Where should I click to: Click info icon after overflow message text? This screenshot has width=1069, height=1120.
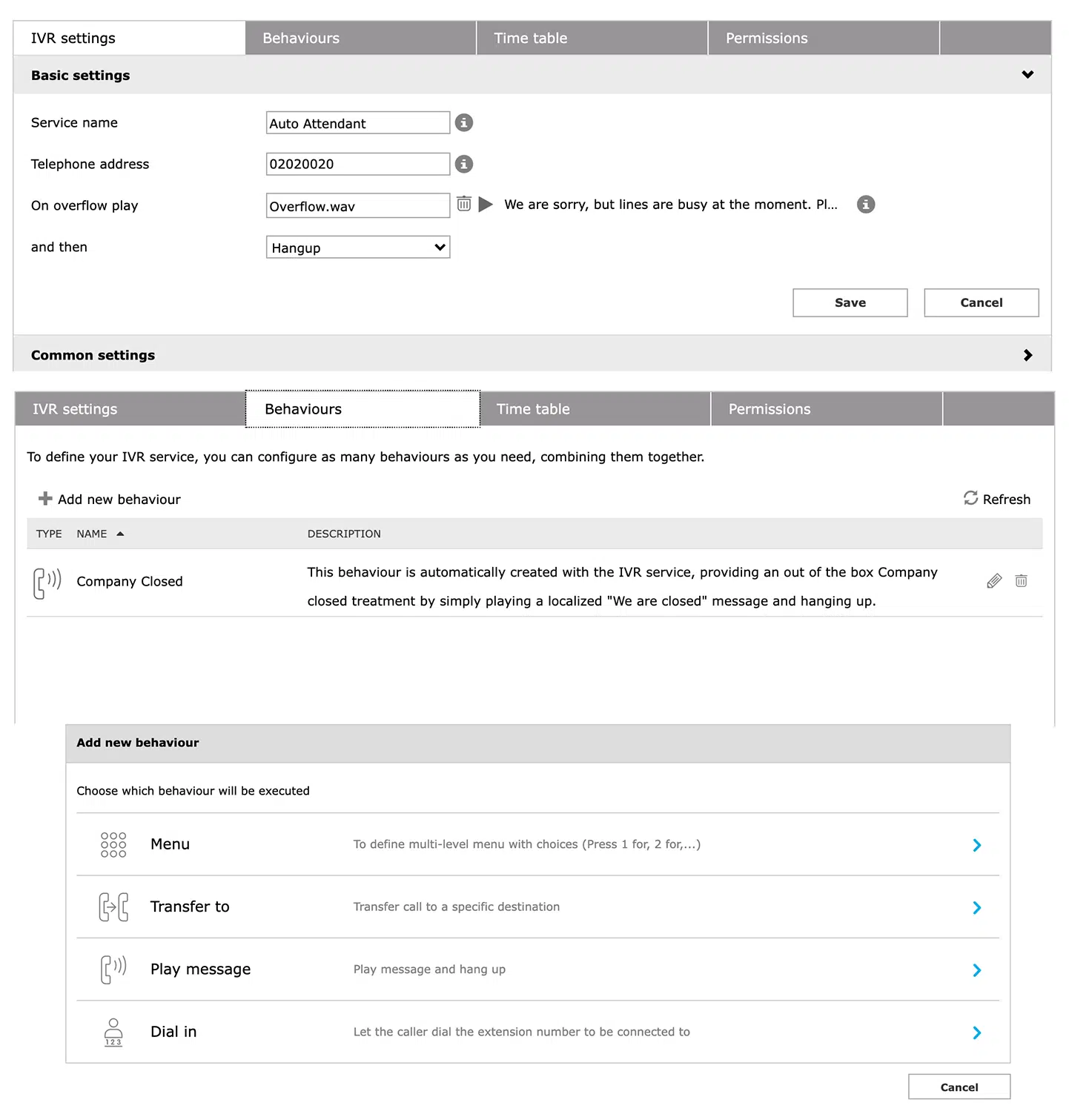865,205
